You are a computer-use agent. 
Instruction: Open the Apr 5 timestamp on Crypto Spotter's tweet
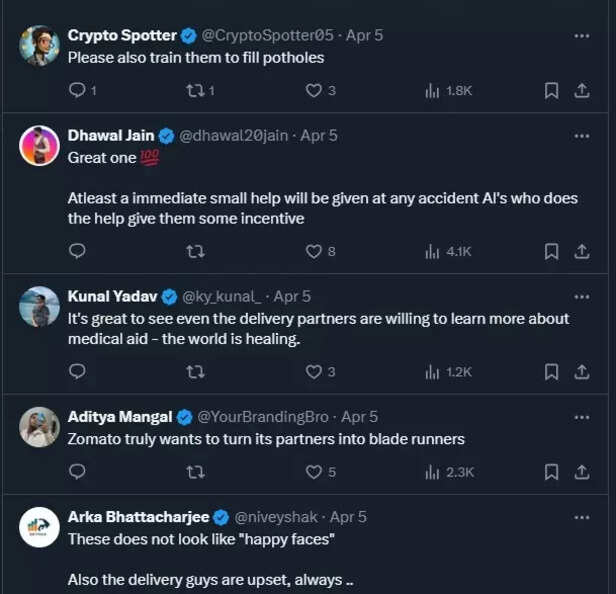point(363,35)
